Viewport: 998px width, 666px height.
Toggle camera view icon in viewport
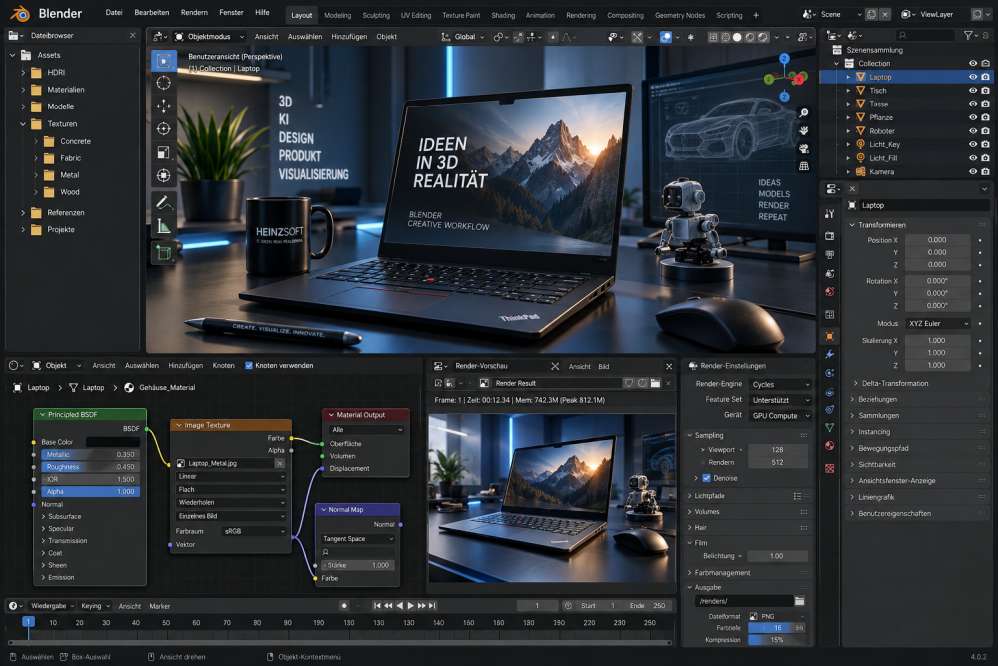coord(804,148)
